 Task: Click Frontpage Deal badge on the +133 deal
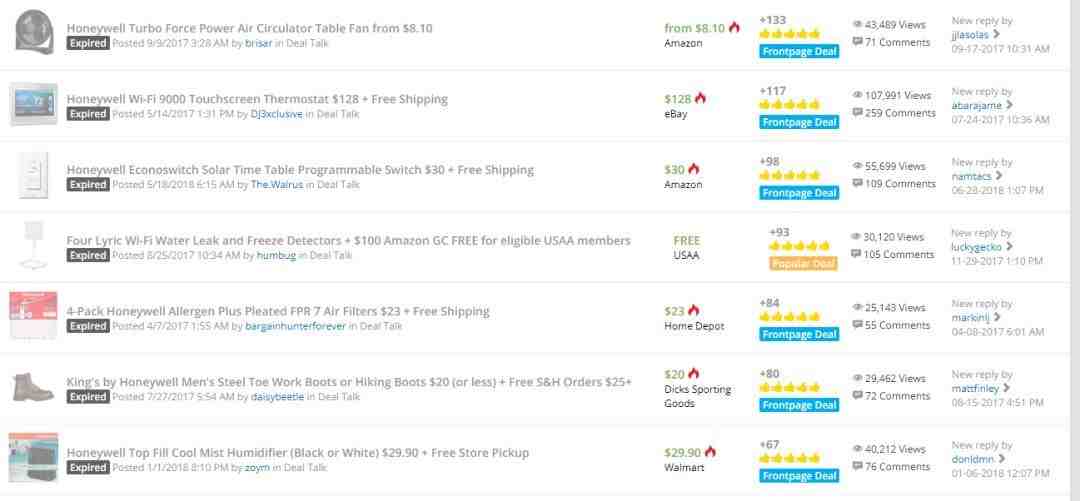pos(798,51)
